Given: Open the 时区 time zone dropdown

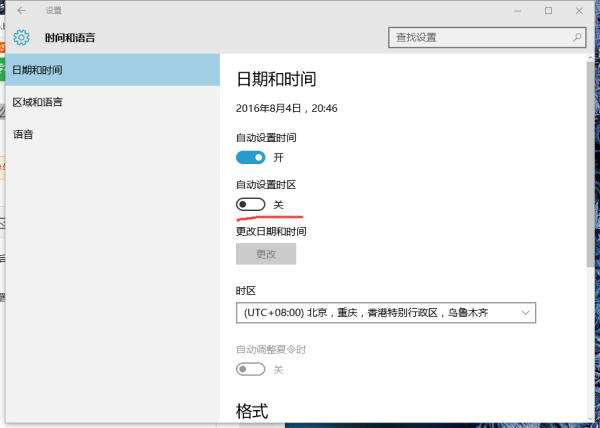Looking at the screenshot, I should 386,314.
